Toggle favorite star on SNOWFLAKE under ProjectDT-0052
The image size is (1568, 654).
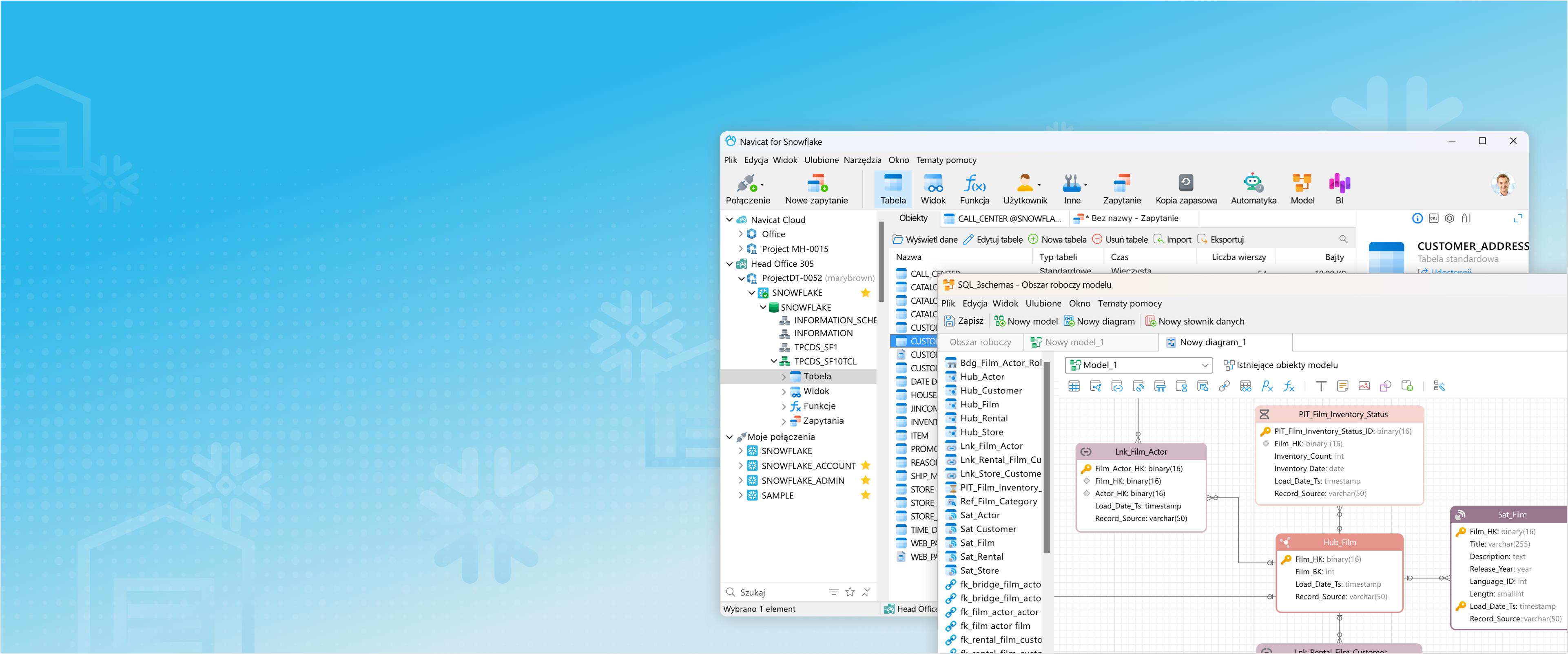[x=865, y=293]
